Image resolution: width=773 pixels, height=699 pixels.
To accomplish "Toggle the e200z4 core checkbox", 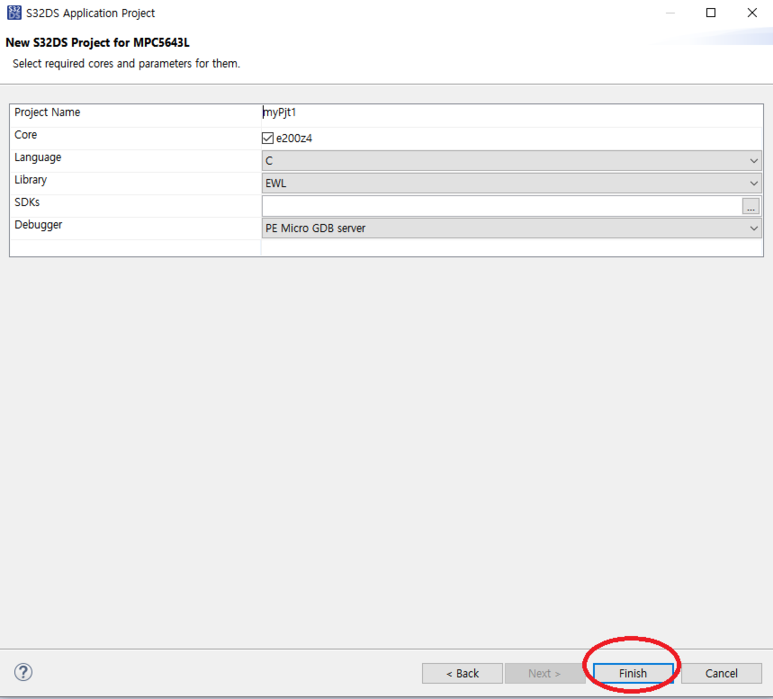I will click(x=268, y=138).
